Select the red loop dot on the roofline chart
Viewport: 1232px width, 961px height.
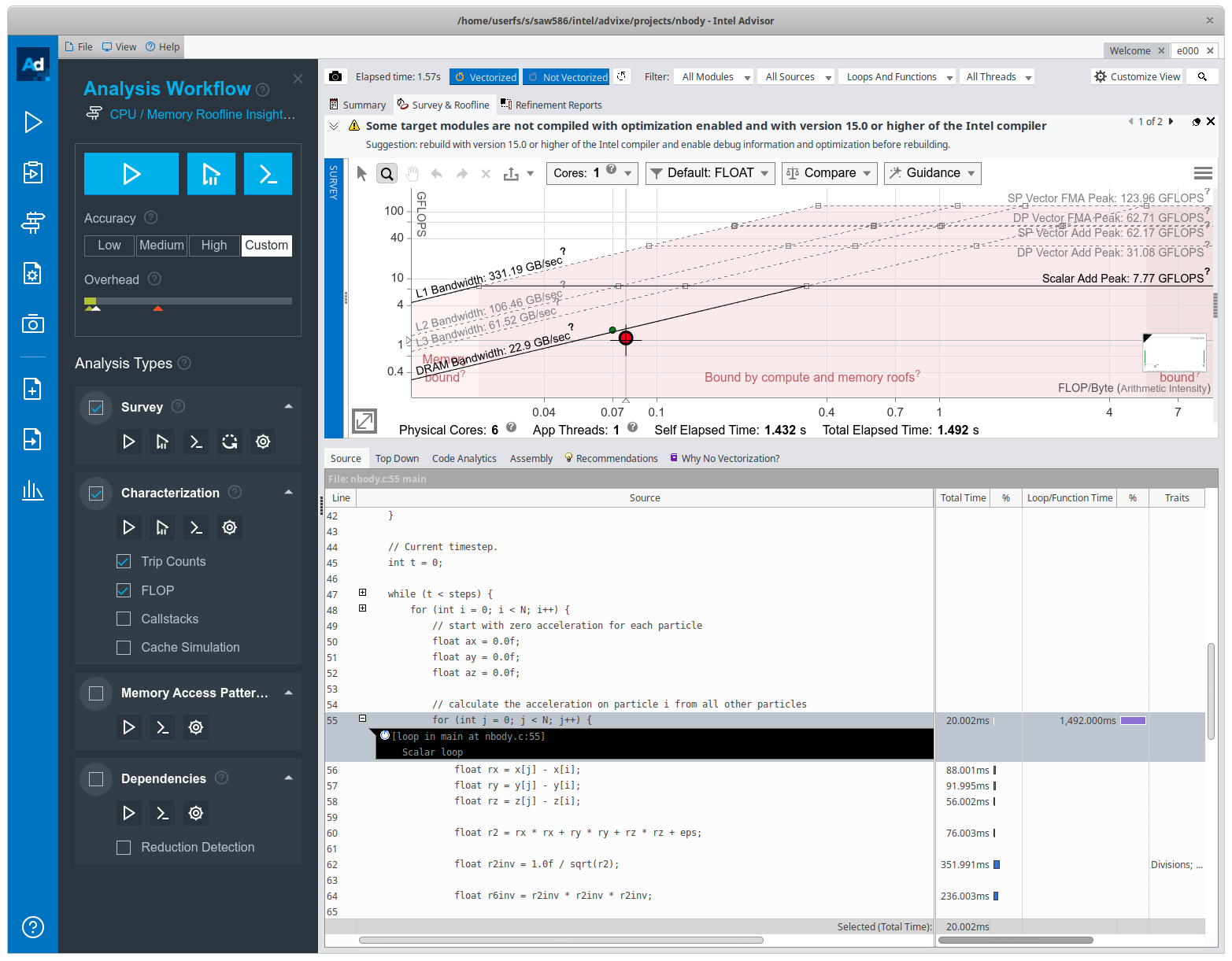626,338
